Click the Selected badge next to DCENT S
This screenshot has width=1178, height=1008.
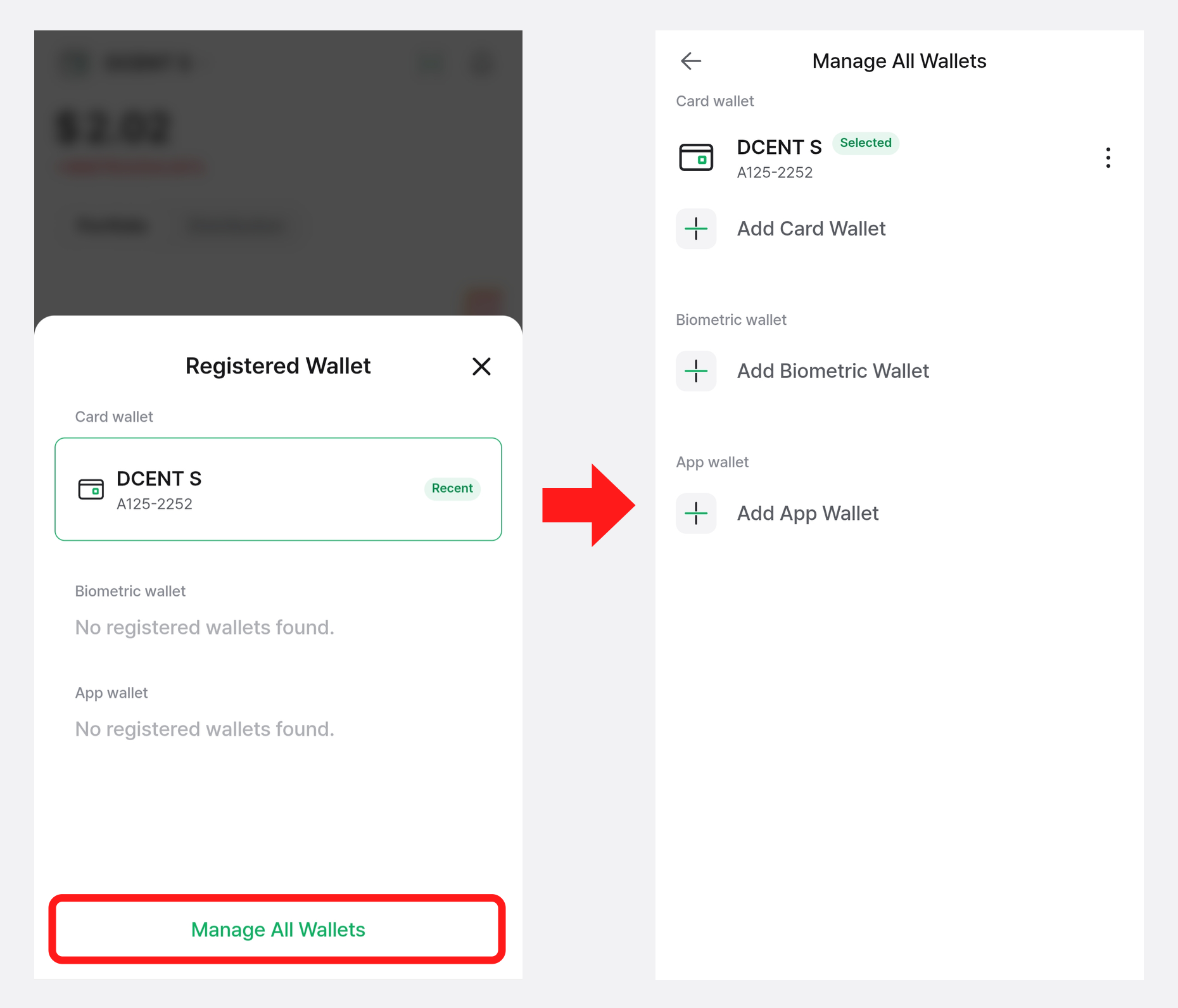coord(865,143)
